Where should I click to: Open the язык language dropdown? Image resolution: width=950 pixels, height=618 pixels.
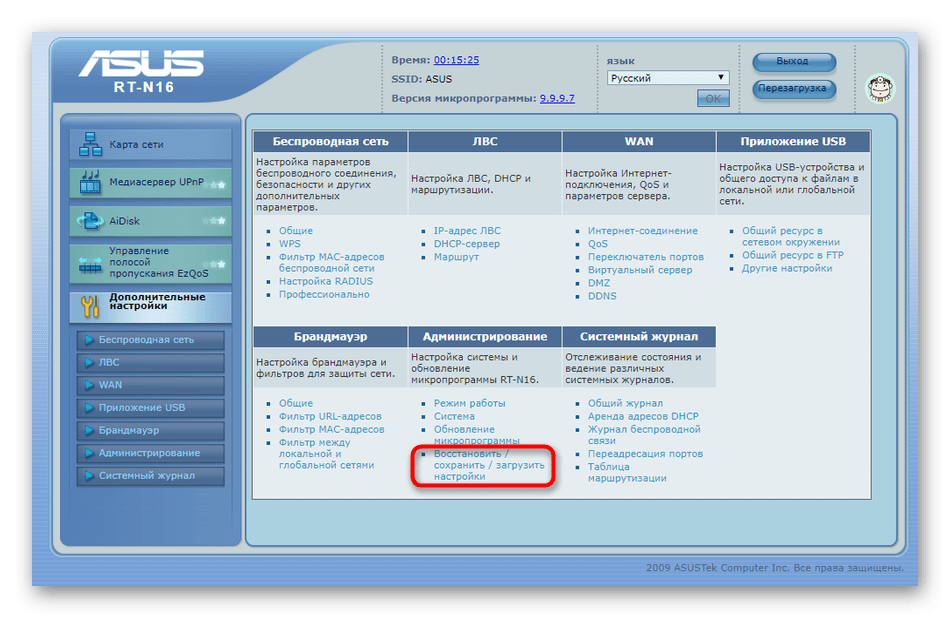pyautogui.click(x=668, y=78)
